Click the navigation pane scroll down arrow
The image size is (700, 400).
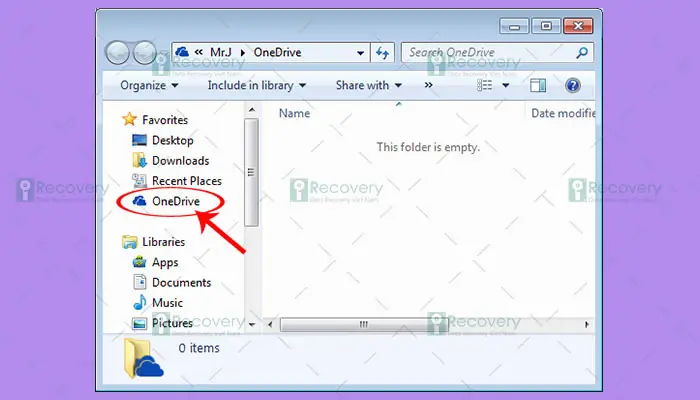point(252,325)
